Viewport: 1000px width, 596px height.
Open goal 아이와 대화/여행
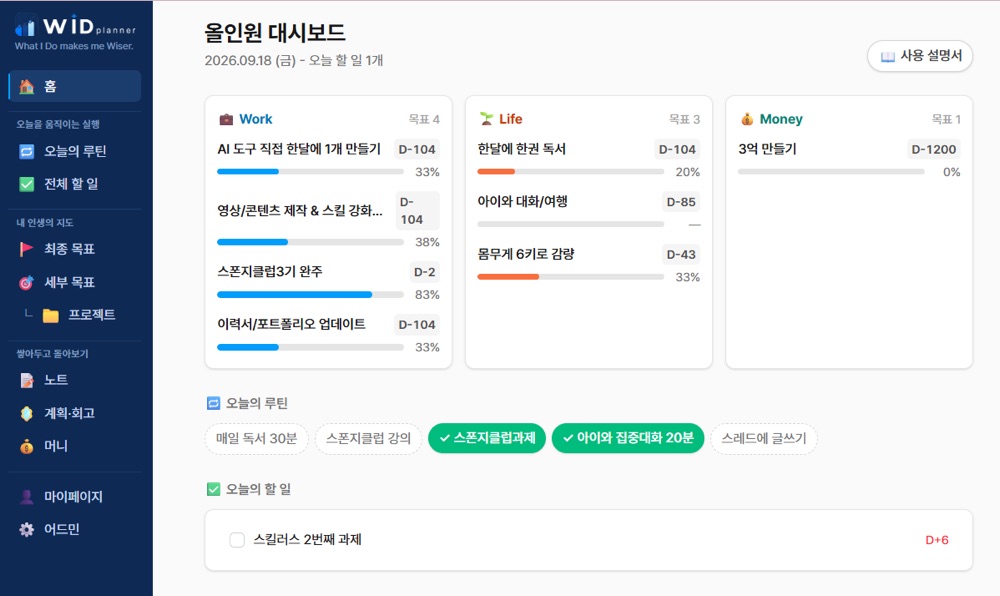coord(522,201)
